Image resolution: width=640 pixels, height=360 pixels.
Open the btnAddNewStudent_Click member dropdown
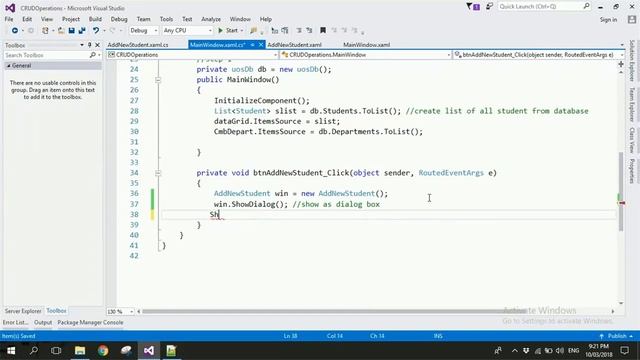coord(538,55)
